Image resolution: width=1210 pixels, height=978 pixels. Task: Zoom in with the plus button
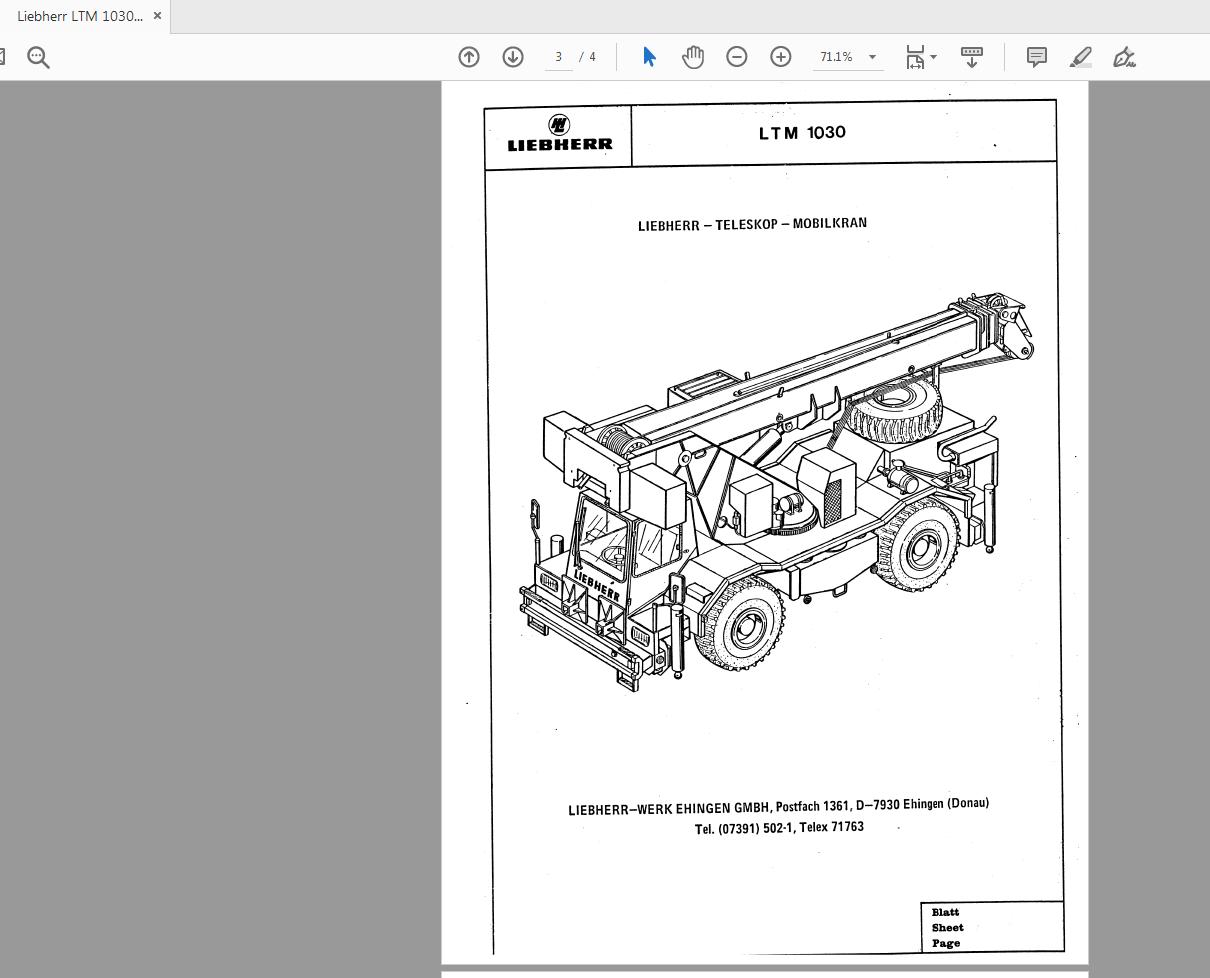click(781, 57)
